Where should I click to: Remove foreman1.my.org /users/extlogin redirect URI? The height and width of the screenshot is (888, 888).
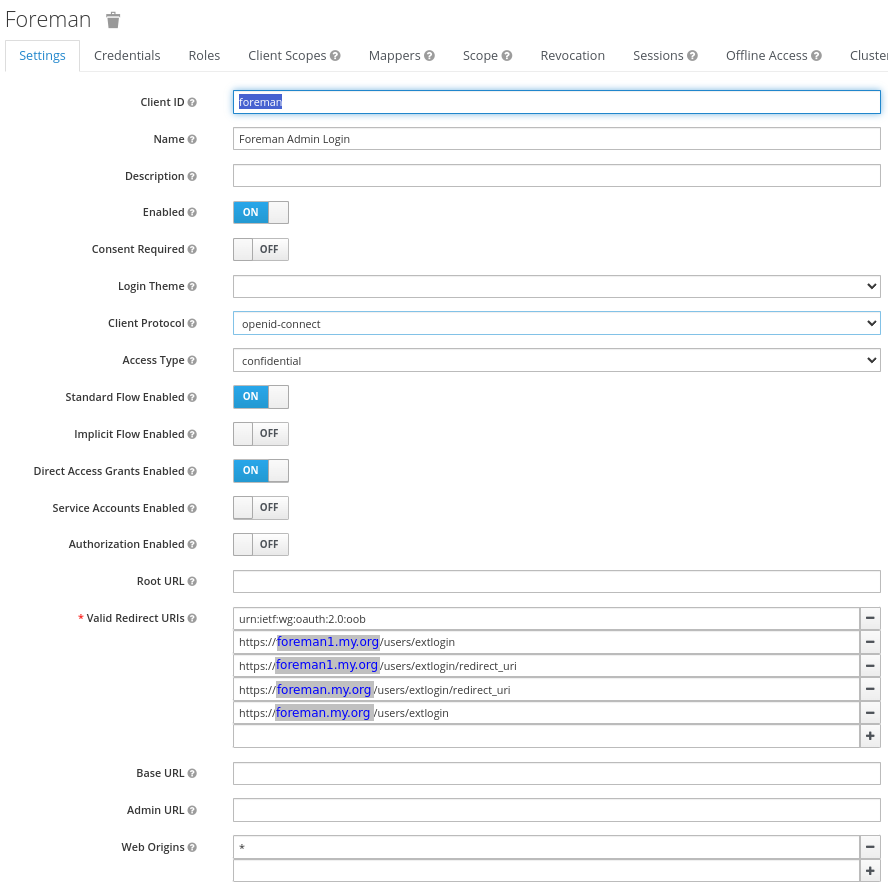870,642
